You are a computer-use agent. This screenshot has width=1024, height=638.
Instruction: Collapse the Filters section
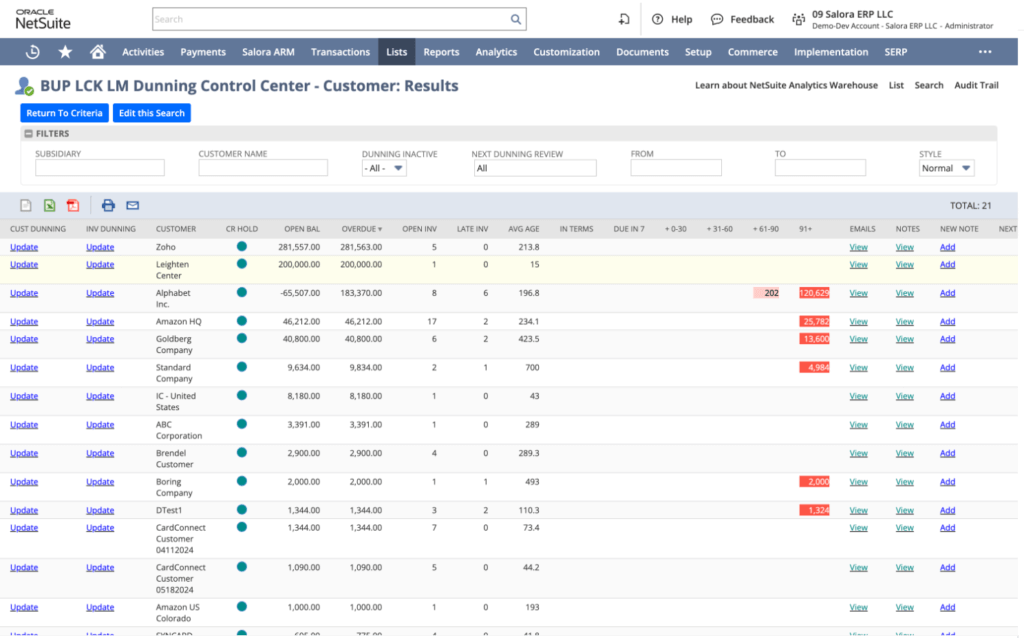coord(29,133)
